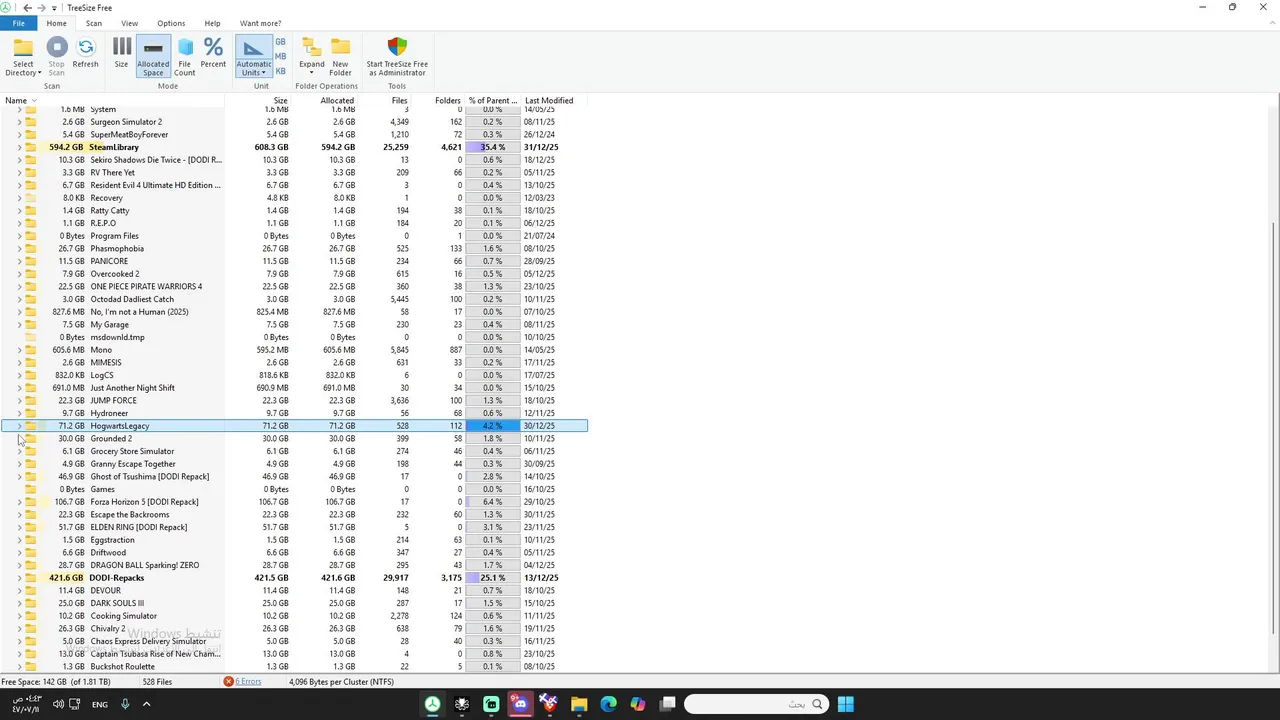This screenshot has width=1280, height=720.
Task: Click the HogwartsLegacy folder icon
Action: coord(31,426)
